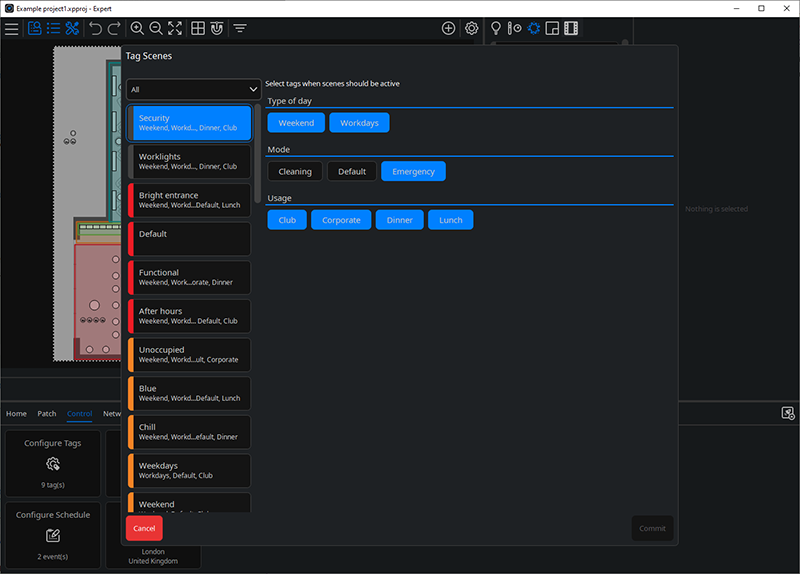Select the Worklights scene in list
Image resolution: width=800 pixels, height=574 pixels.
189,161
